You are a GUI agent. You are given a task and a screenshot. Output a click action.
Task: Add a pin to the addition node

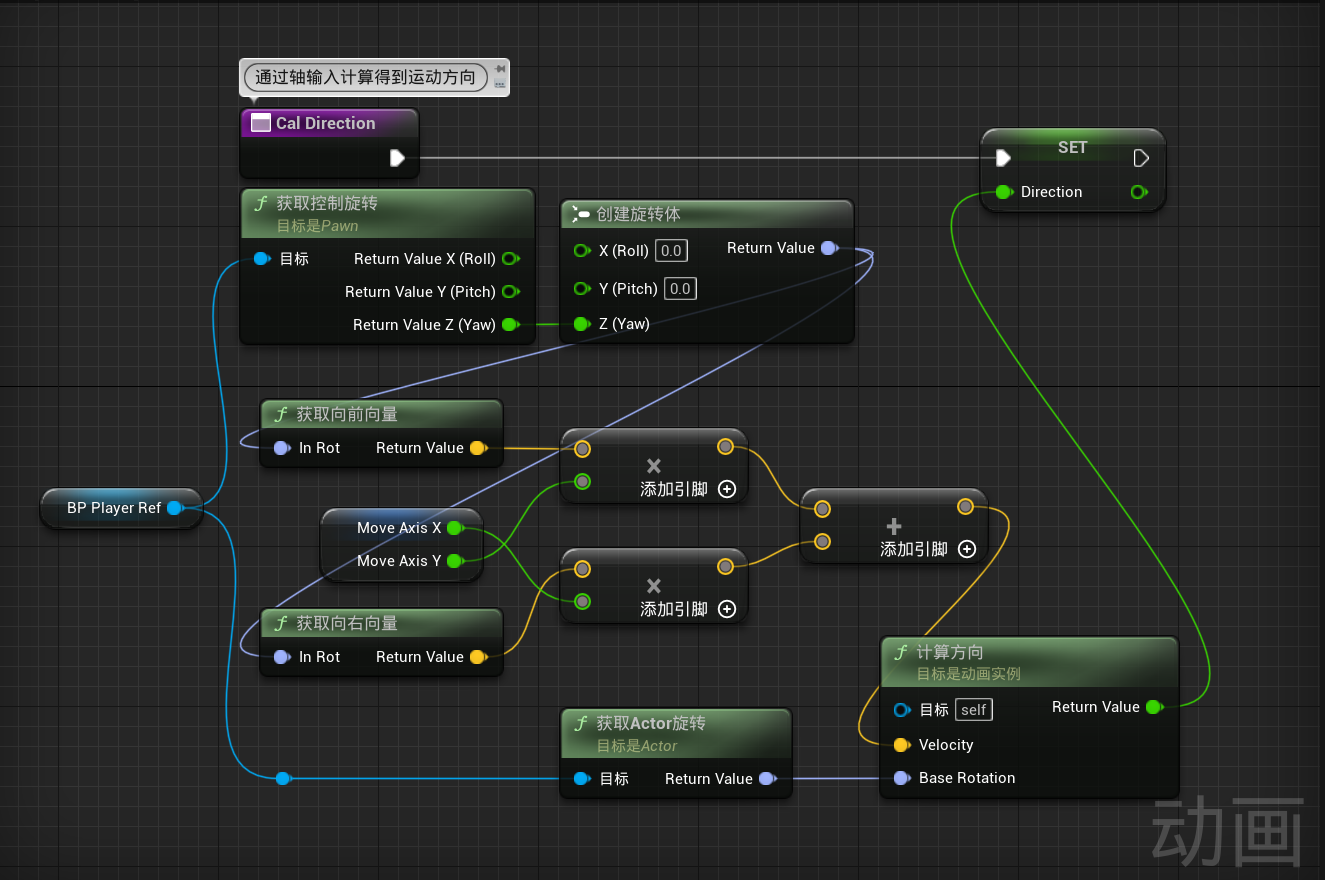click(x=967, y=549)
